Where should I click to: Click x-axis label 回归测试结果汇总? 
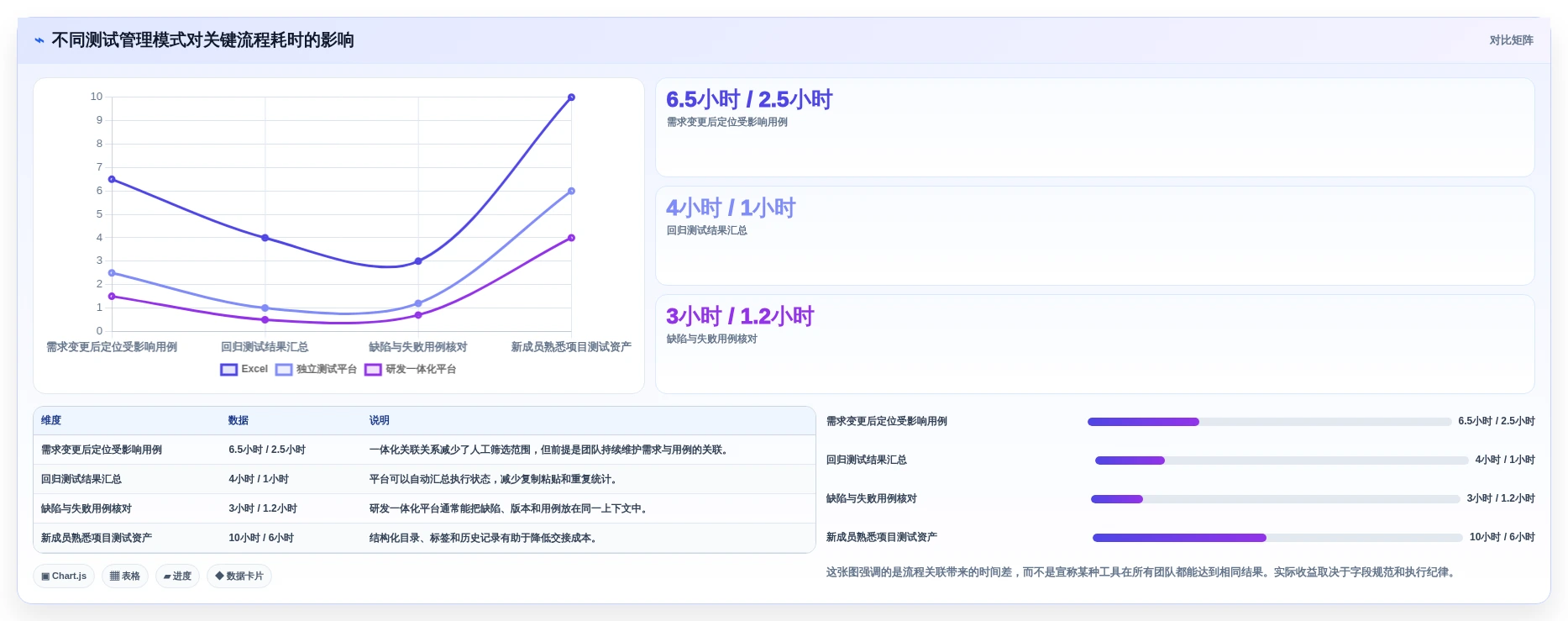point(265,347)
